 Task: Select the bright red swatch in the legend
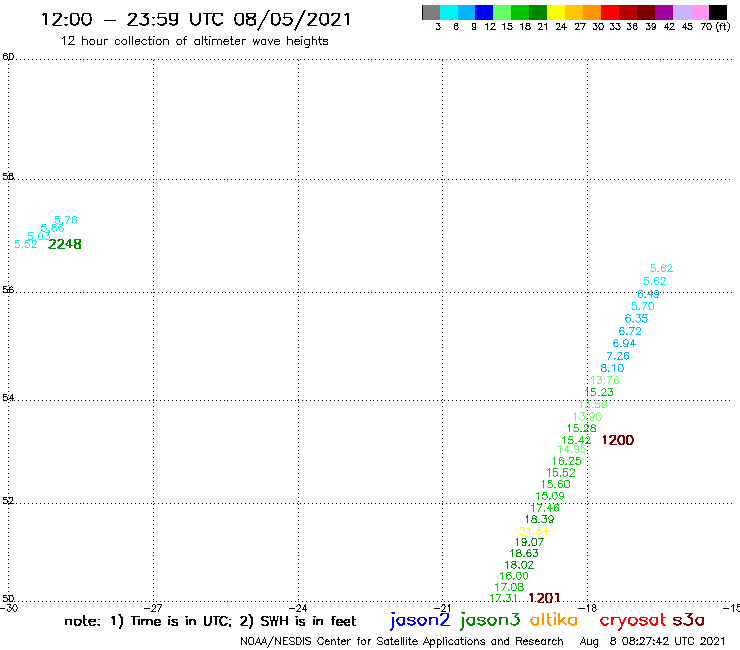[610, 12]
